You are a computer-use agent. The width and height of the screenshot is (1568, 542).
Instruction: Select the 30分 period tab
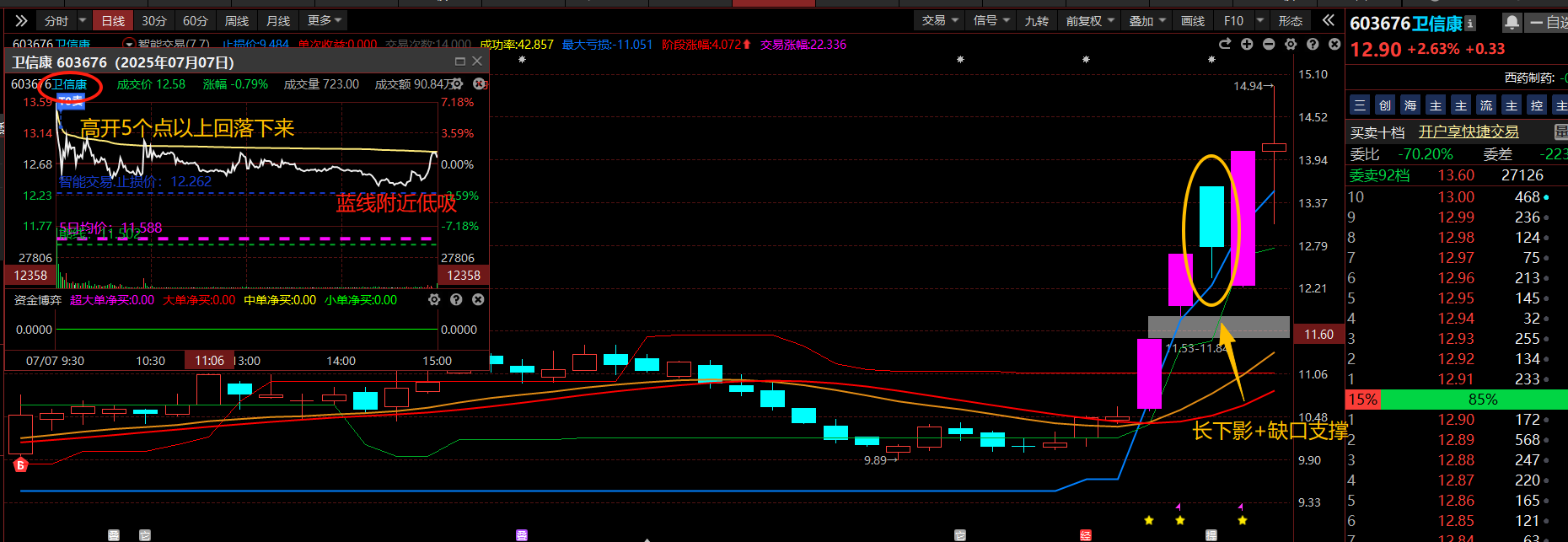point(154,20)
